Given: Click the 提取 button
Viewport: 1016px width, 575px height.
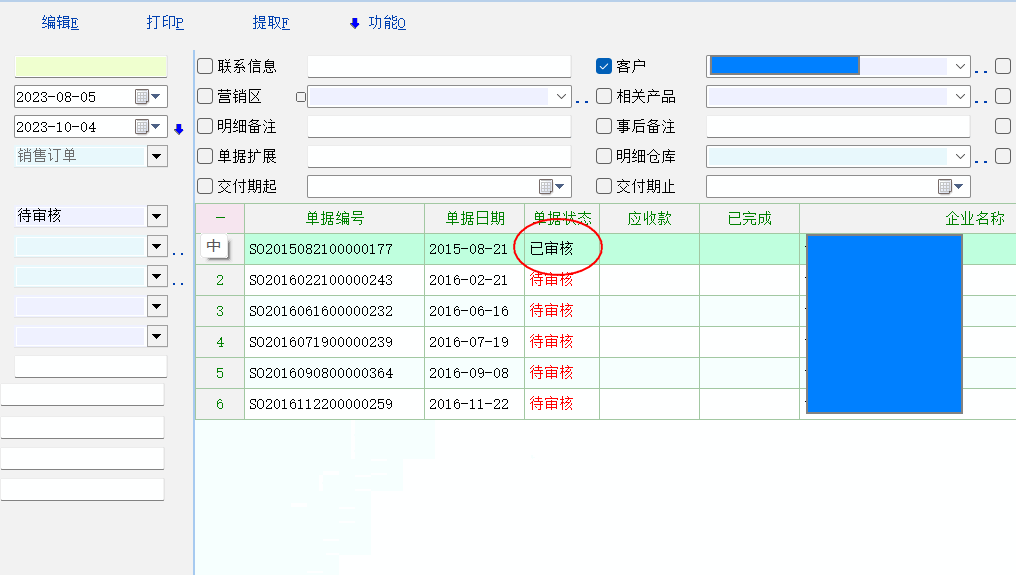Looking at the screenshot, I should (271, 23).
